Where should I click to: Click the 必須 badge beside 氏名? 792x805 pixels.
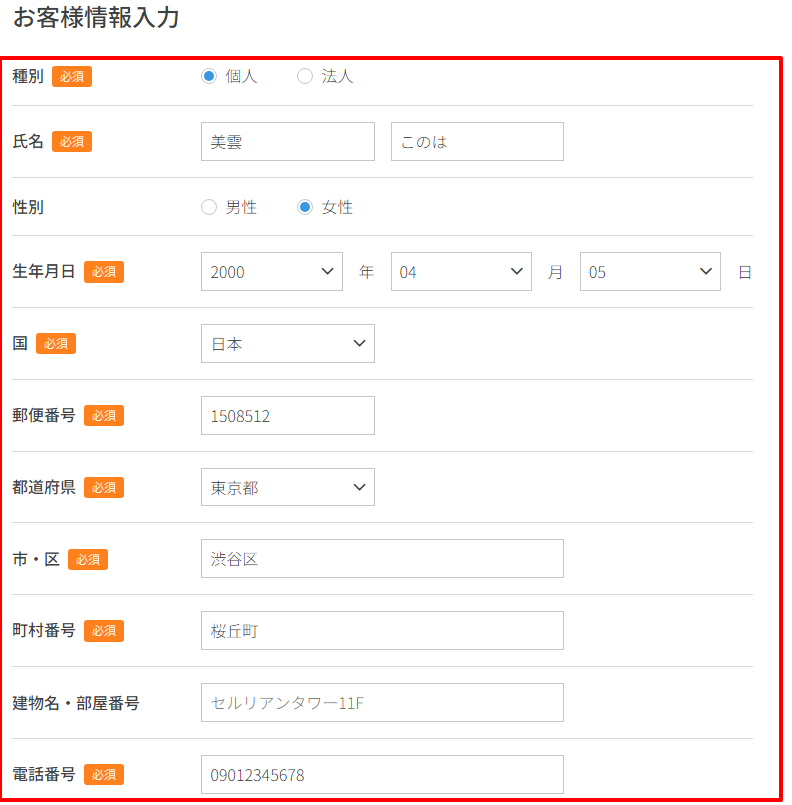pyautogui.click(x=72, y=142)
